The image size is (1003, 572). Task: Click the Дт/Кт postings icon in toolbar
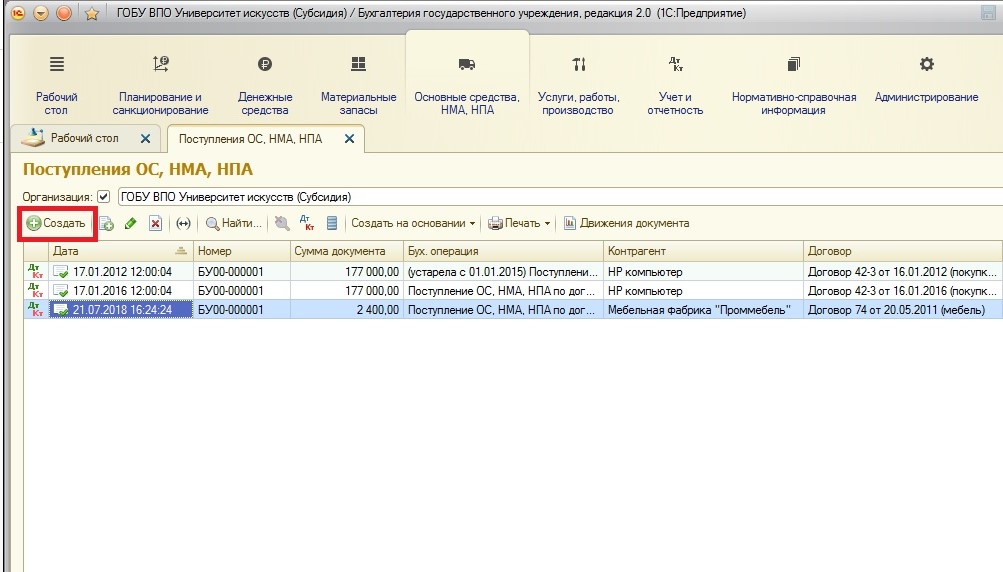click(307, 224)
